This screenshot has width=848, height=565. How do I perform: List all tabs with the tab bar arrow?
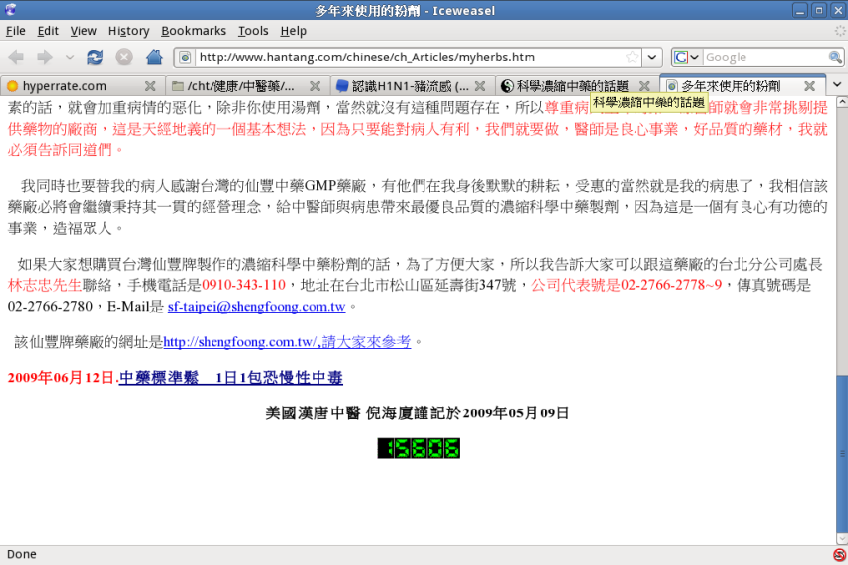click(x=837, y=86)
